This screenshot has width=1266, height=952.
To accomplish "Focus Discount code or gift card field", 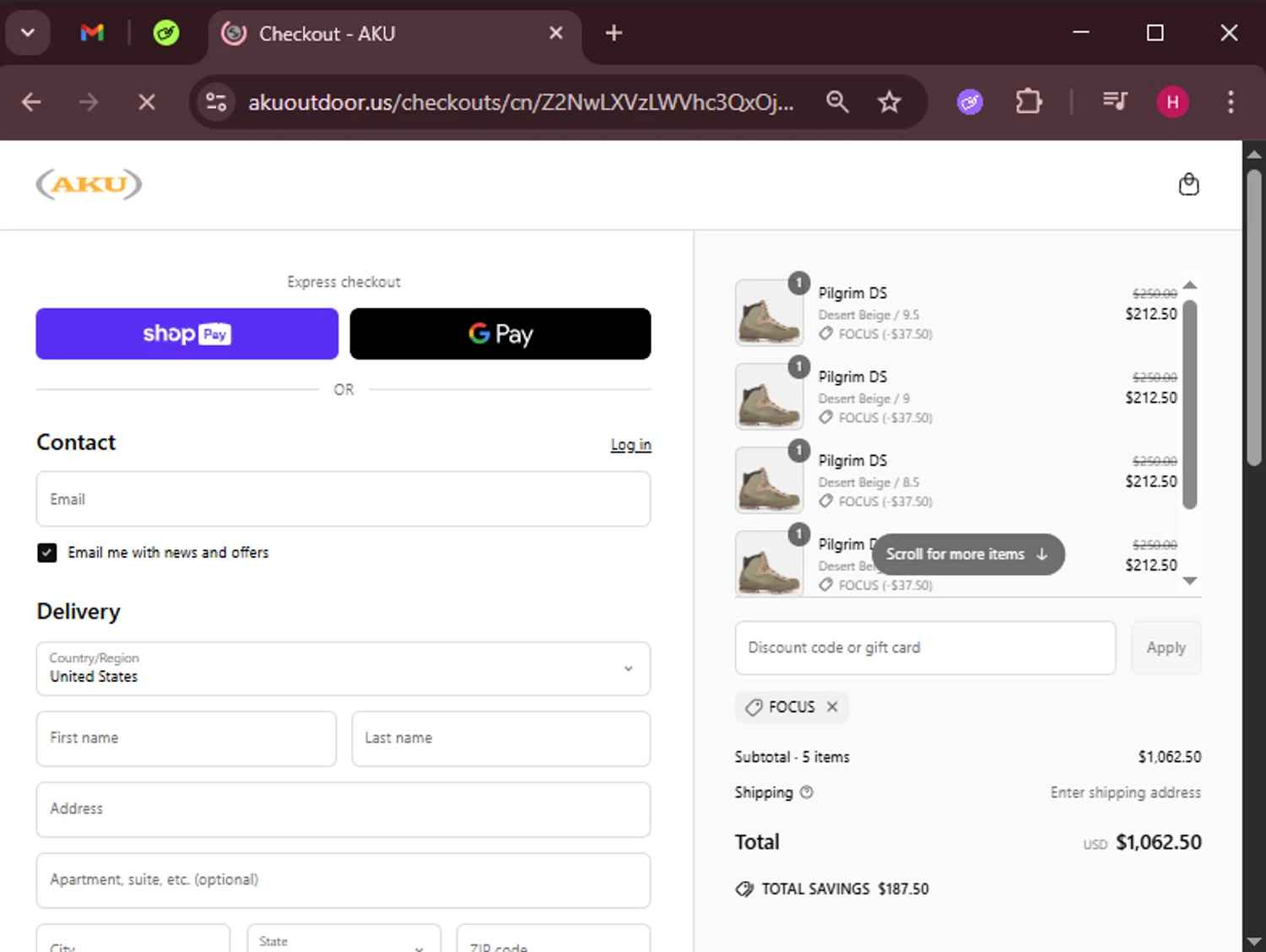I will point(925,648).
